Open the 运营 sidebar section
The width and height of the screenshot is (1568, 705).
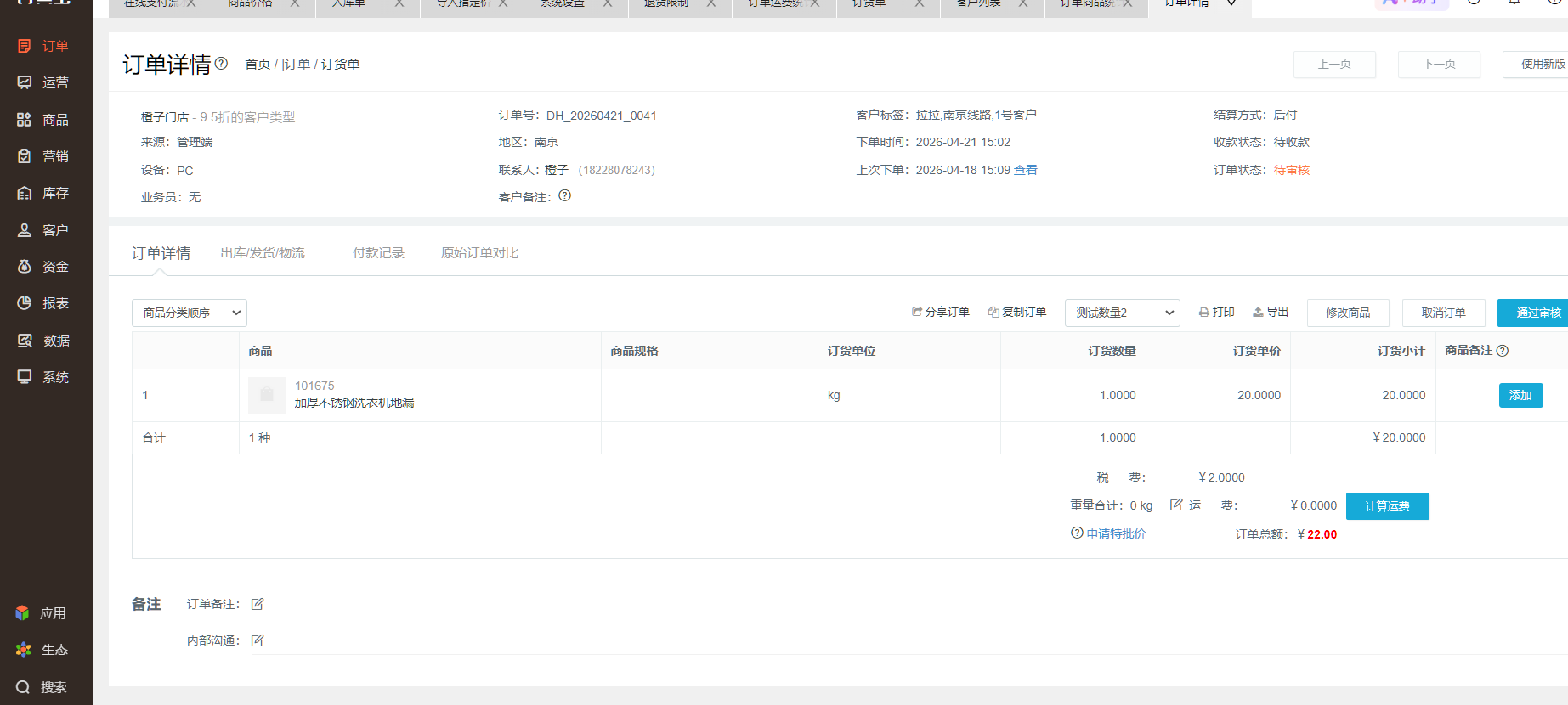pos(43,82)
